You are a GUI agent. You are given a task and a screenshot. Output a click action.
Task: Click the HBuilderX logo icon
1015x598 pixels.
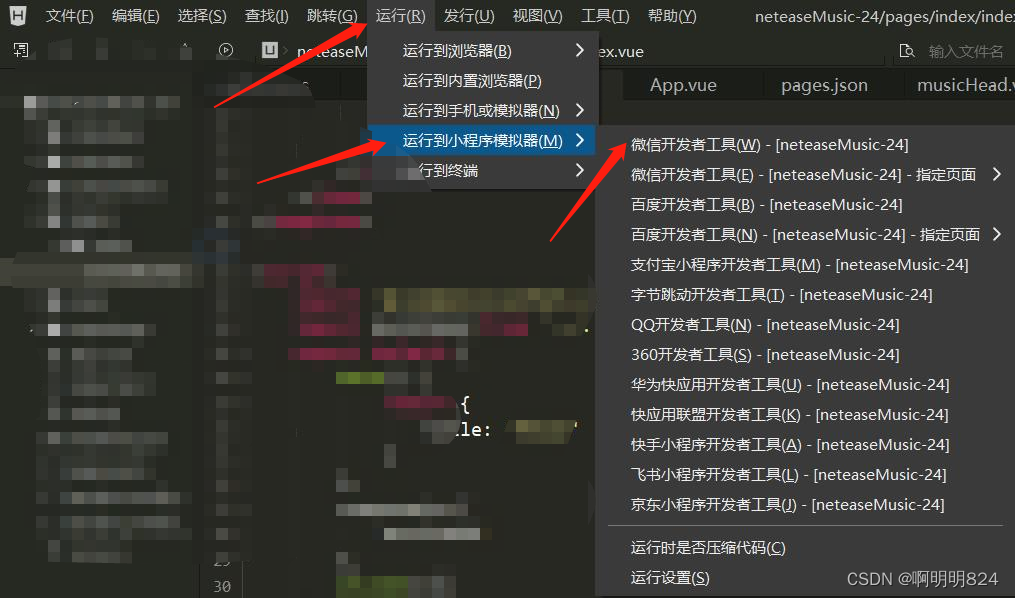(x=17, y=15)
